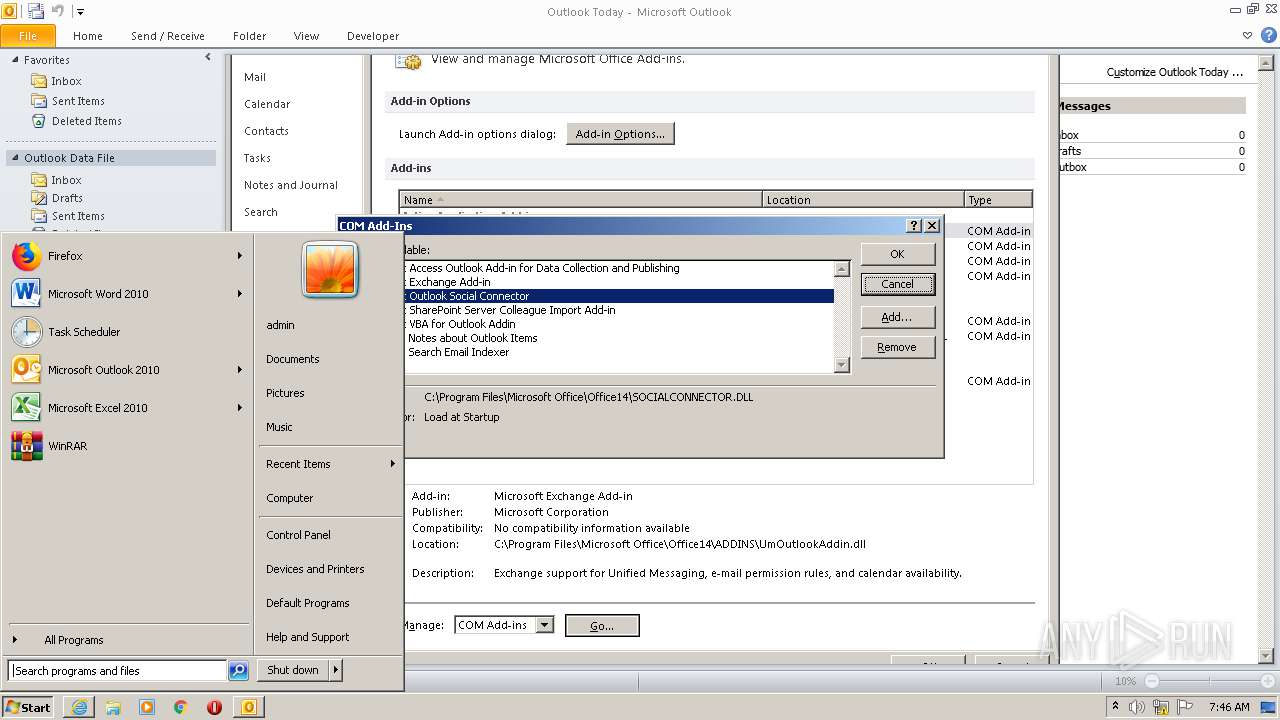Click the Outlook application icon in title bar
Image resolution: width=1280 pixels, height=720 pixels.
9,11
